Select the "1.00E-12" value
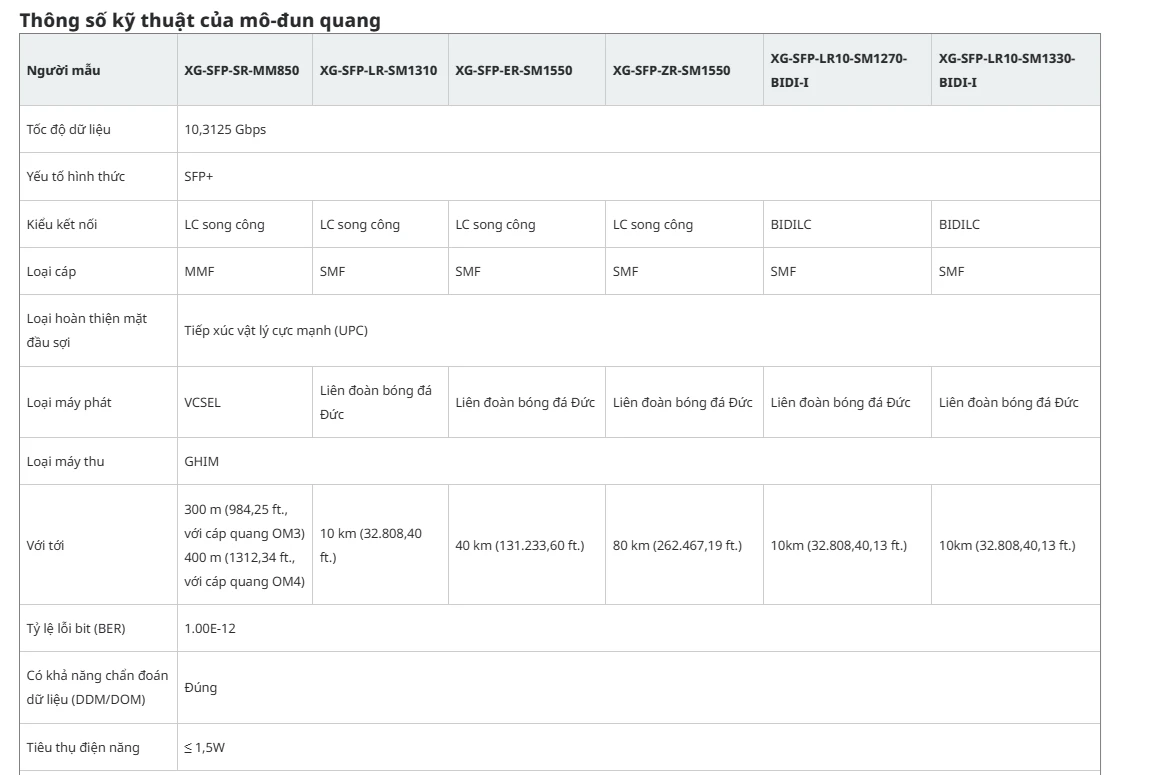Screen dimensions: 1159x775 pos(210,629)
